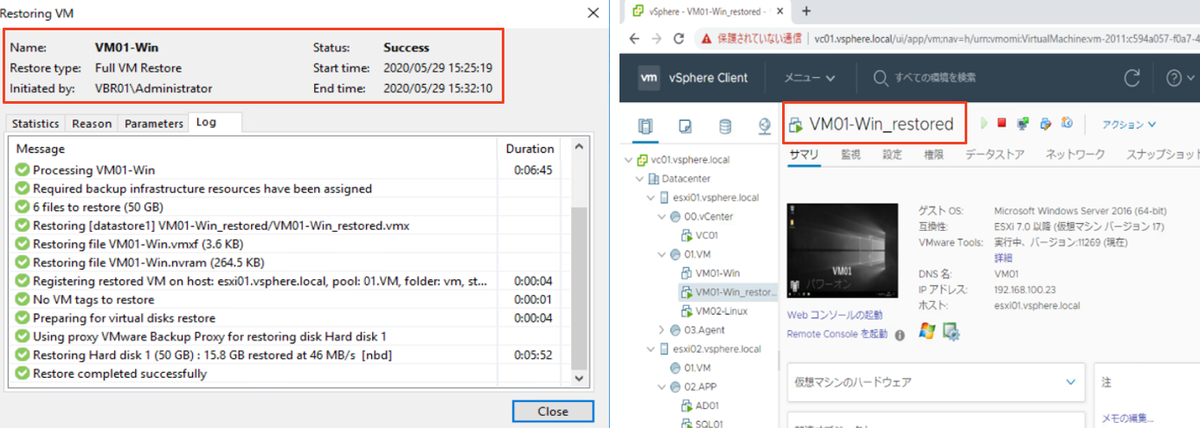Viewport: 1200px width, 428px height.
Task: Reload the browser page
Action: (678, 39)
